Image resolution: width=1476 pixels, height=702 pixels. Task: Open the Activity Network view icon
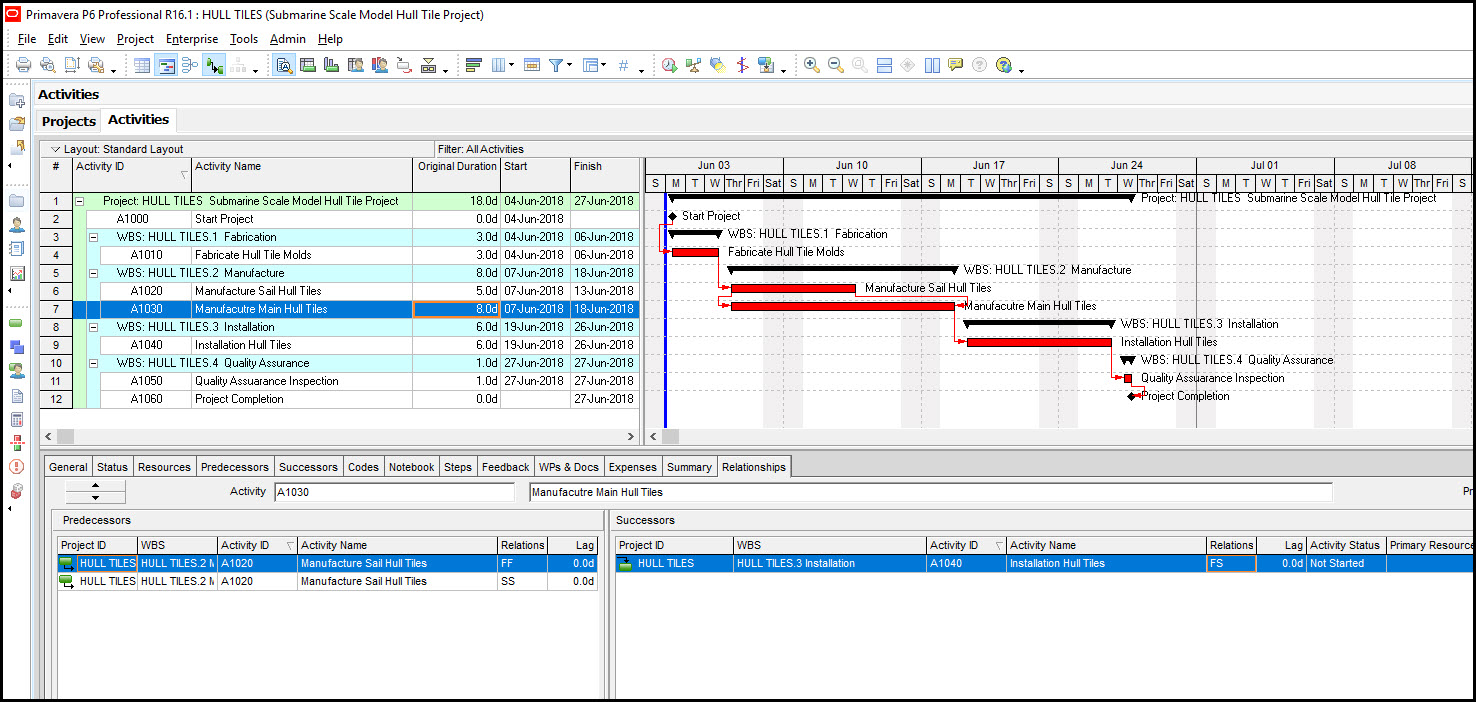[x=190, y=65]
